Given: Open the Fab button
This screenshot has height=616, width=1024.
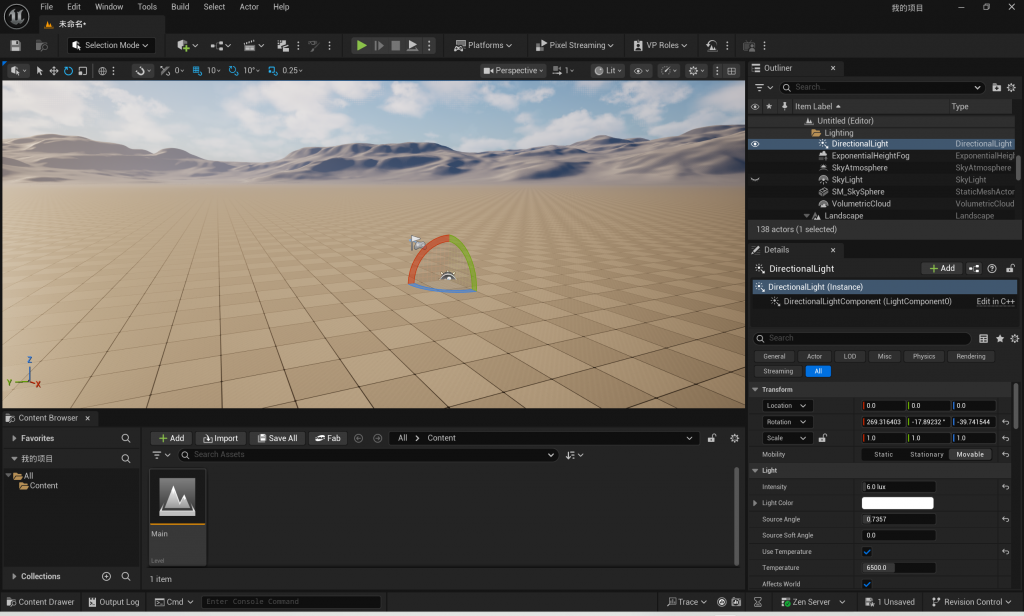Looking at the screenshot, I should (328, 438).
